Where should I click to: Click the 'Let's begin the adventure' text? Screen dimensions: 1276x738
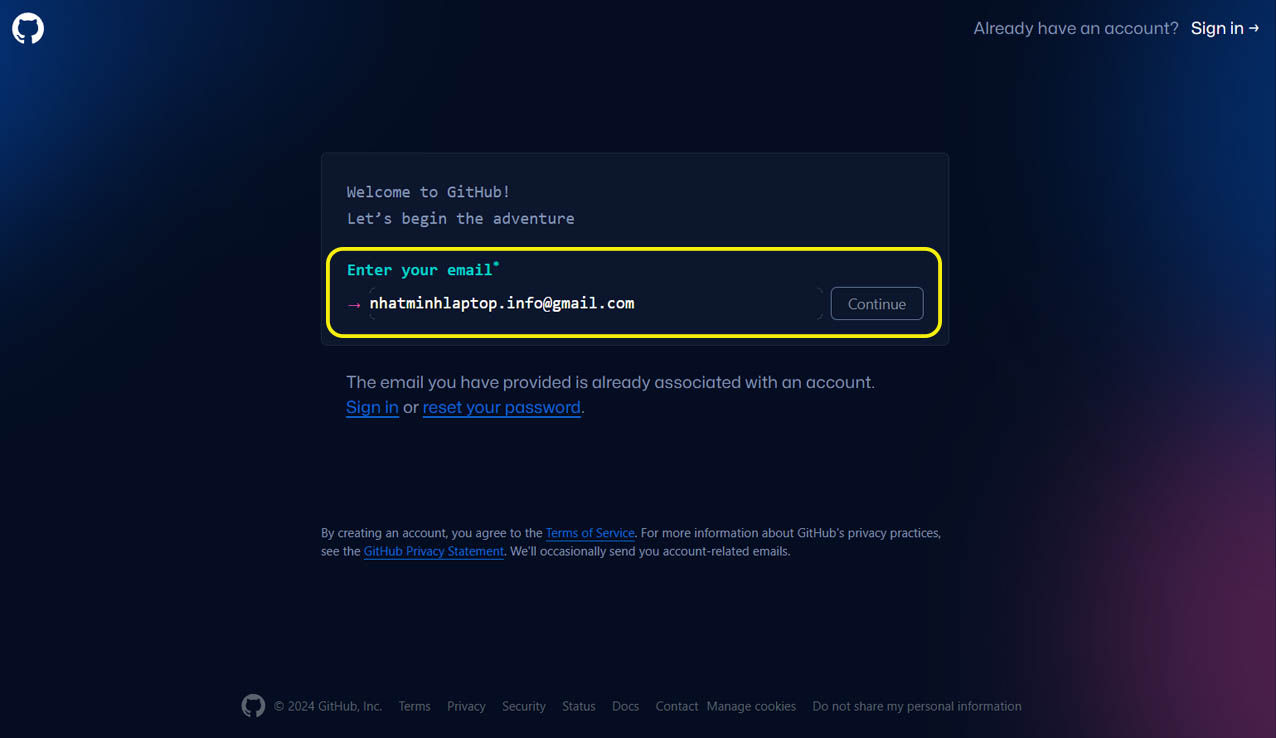[461, 218]
